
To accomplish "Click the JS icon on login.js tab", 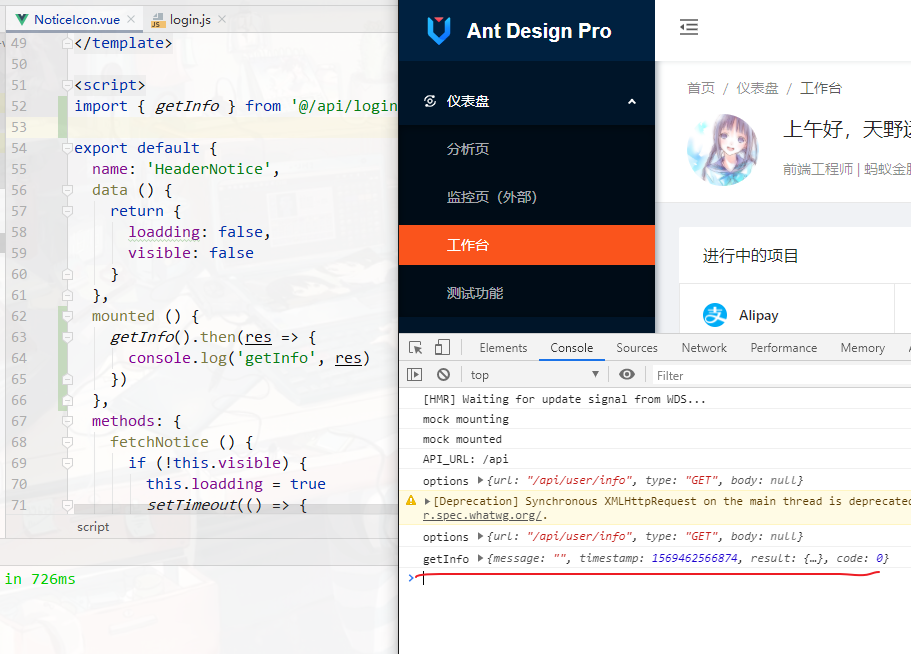I will pyautogui.click(x=157, y=18).
